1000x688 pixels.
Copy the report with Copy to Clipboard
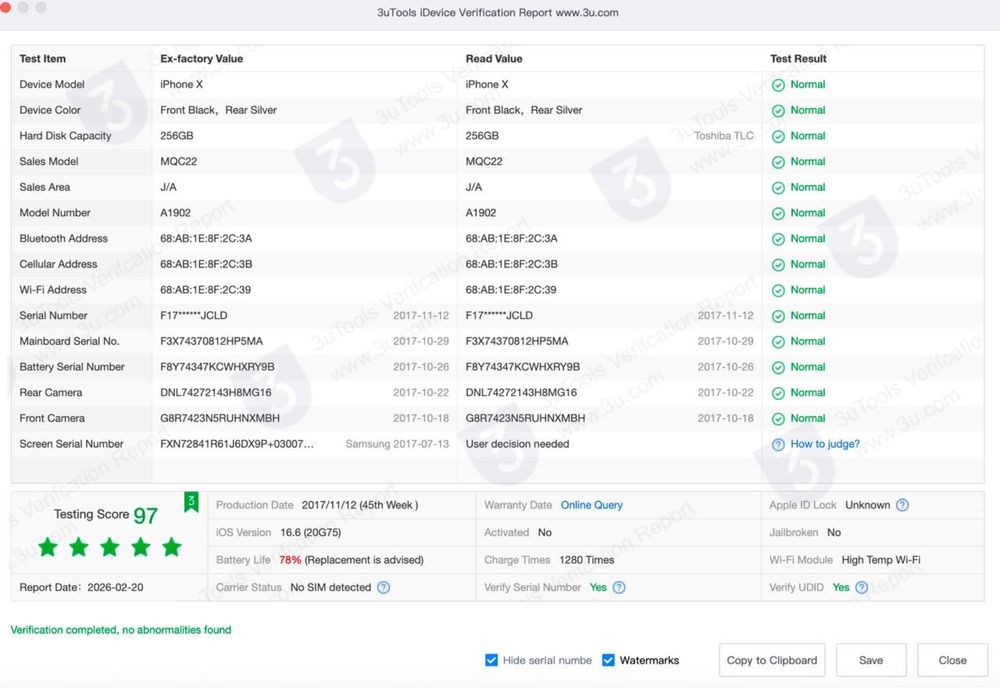(772, 660)
